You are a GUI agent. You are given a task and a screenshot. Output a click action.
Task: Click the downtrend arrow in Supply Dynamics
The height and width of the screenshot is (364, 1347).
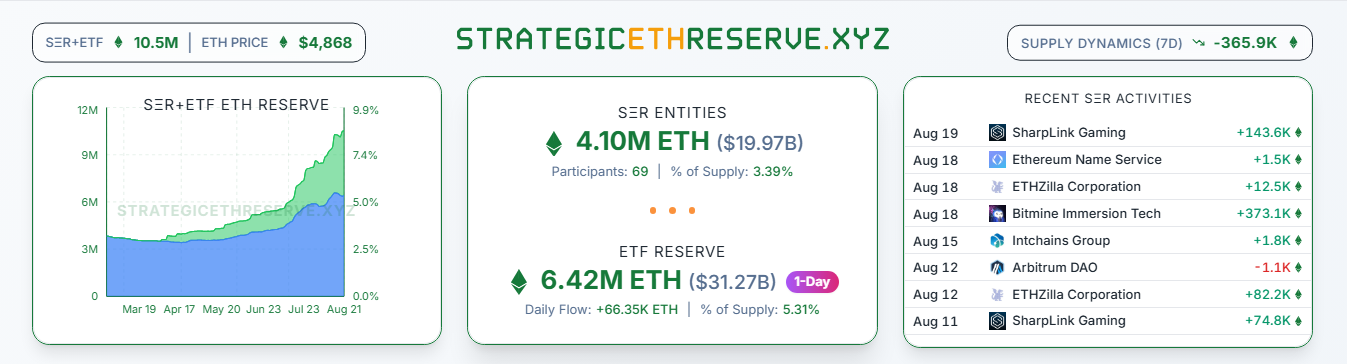coord(1198,43)
